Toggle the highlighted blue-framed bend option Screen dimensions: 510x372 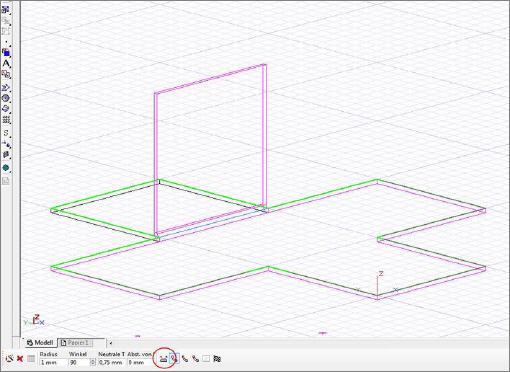174,359
